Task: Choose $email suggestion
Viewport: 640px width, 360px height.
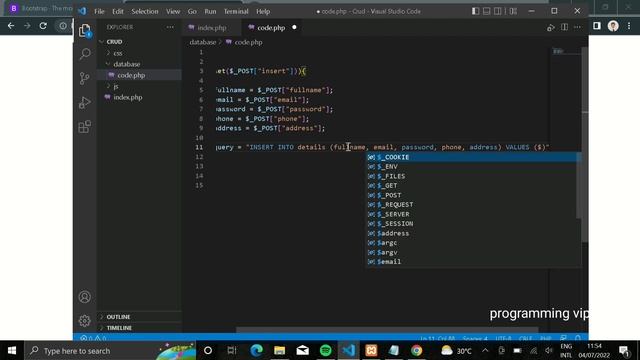Action: click(x=472, y=262)
